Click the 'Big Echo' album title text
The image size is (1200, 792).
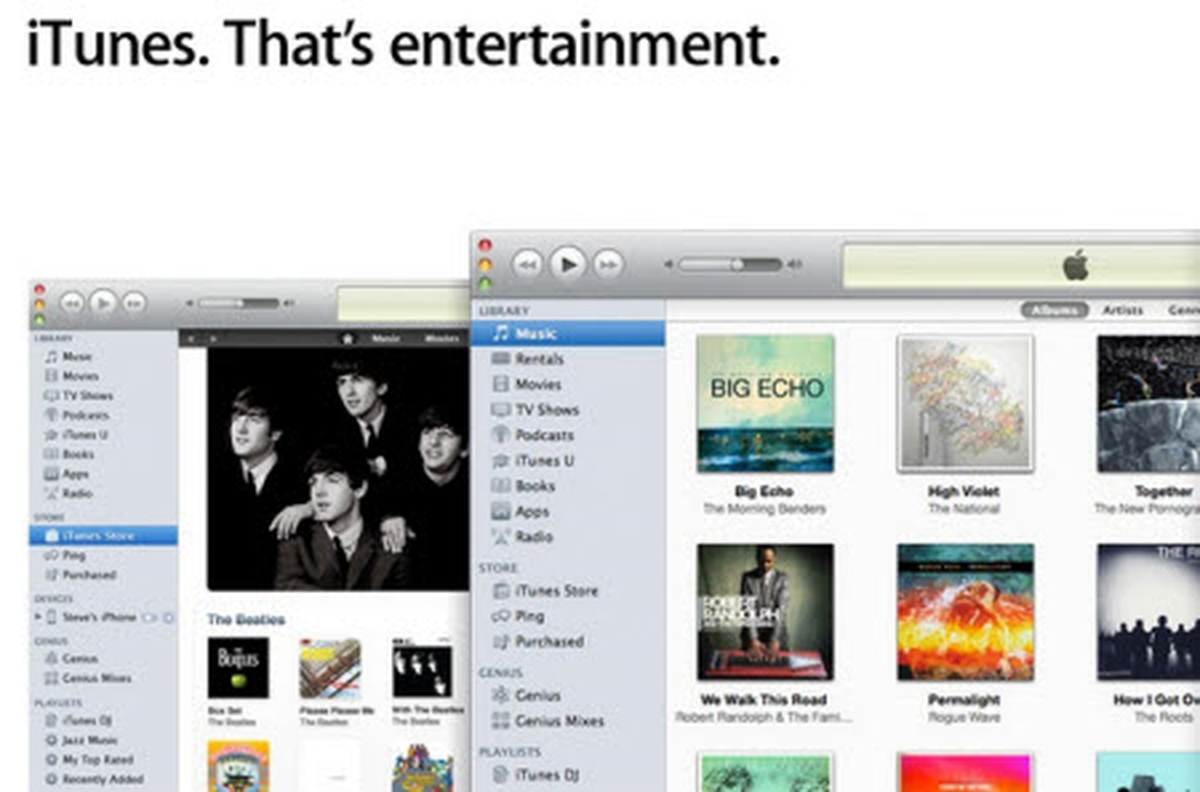(x=764, y=491)
